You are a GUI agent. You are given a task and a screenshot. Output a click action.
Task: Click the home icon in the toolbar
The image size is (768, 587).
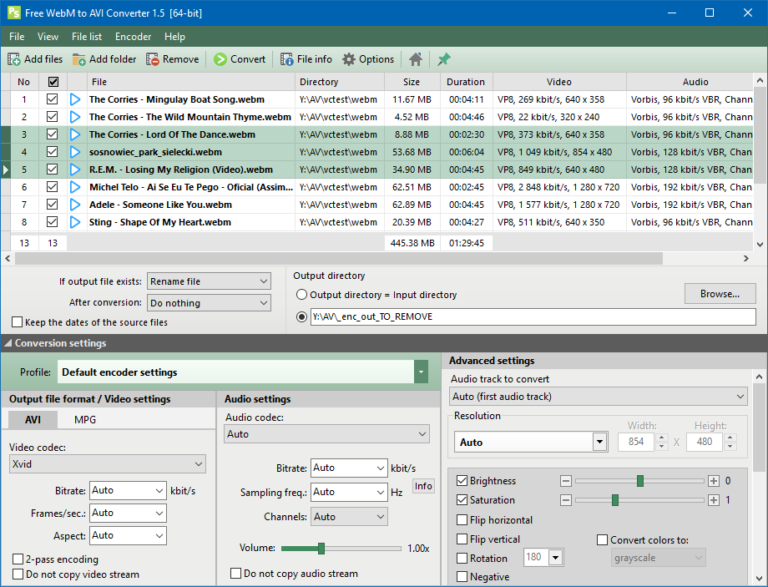point(415,59)
